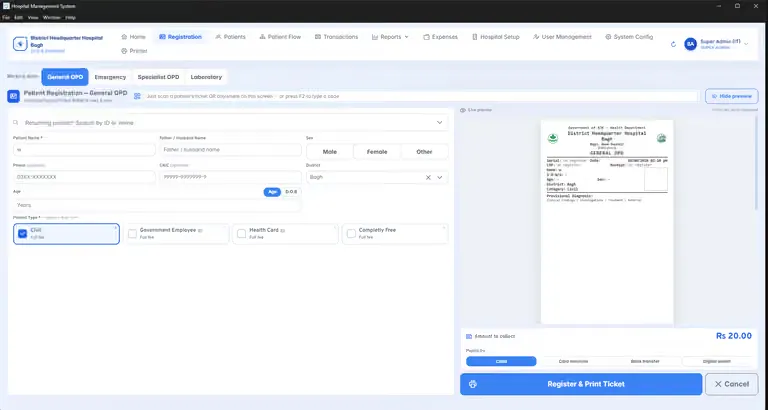Viewport: 768px width, 410px height.
Task: Click the System Config gear icon
Action: (x=608, y=37)
